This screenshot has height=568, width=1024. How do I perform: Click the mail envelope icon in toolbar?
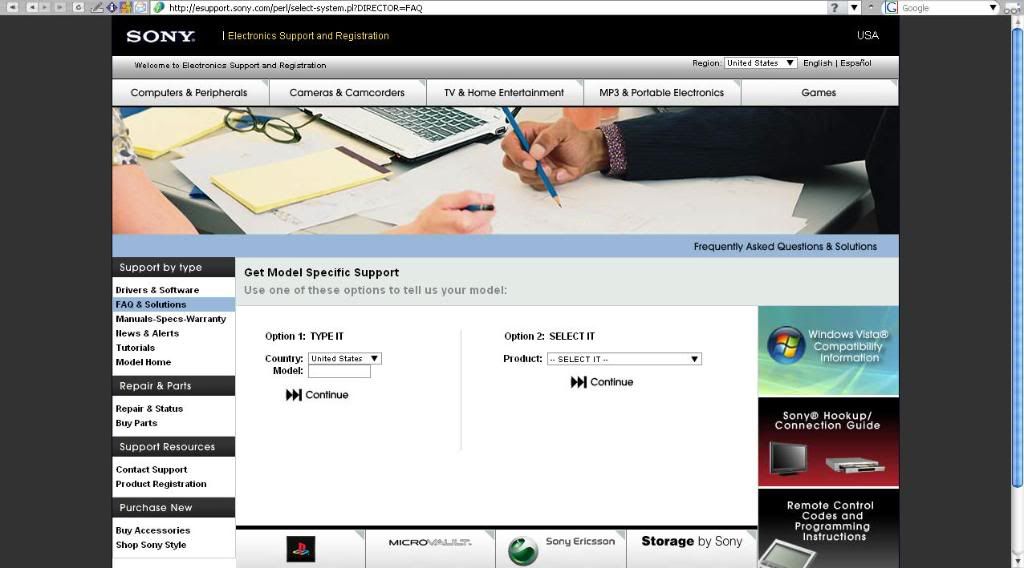[x=140, y=7]
